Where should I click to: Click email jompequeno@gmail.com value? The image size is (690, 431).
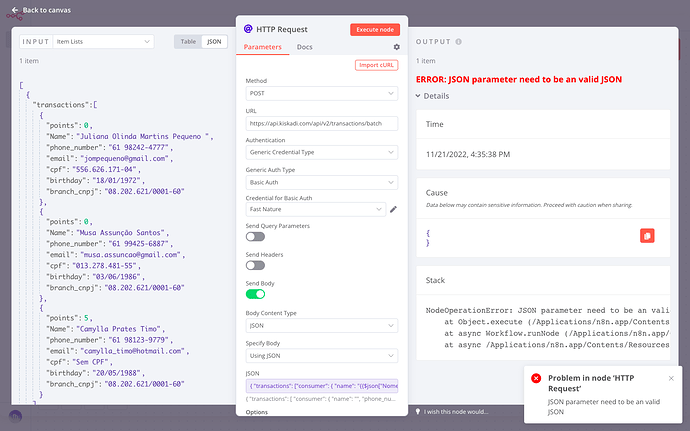pyautogui.click(x=125, y=158)
